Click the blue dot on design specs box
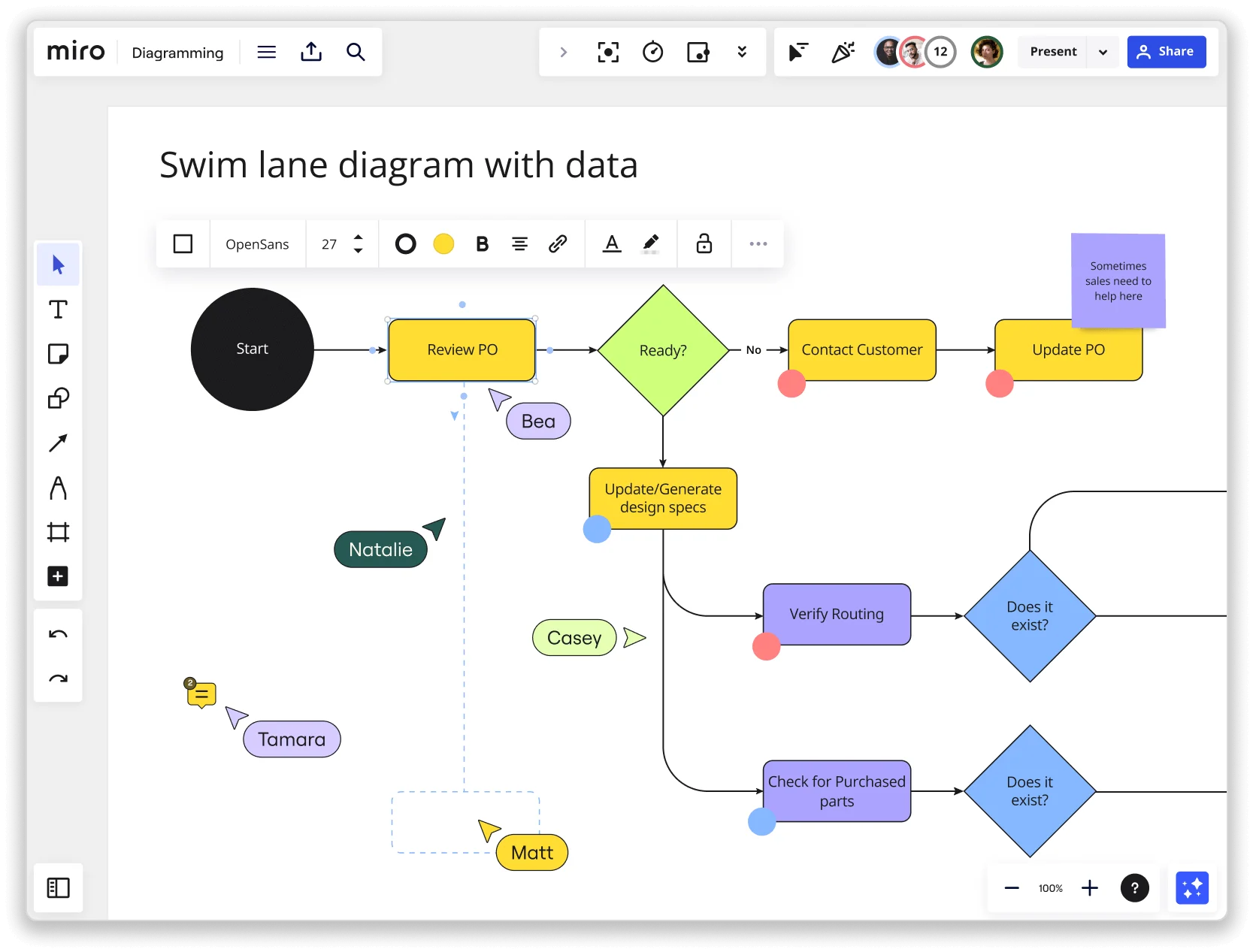Screen dimensions: 1253x952 coord(597,529)
